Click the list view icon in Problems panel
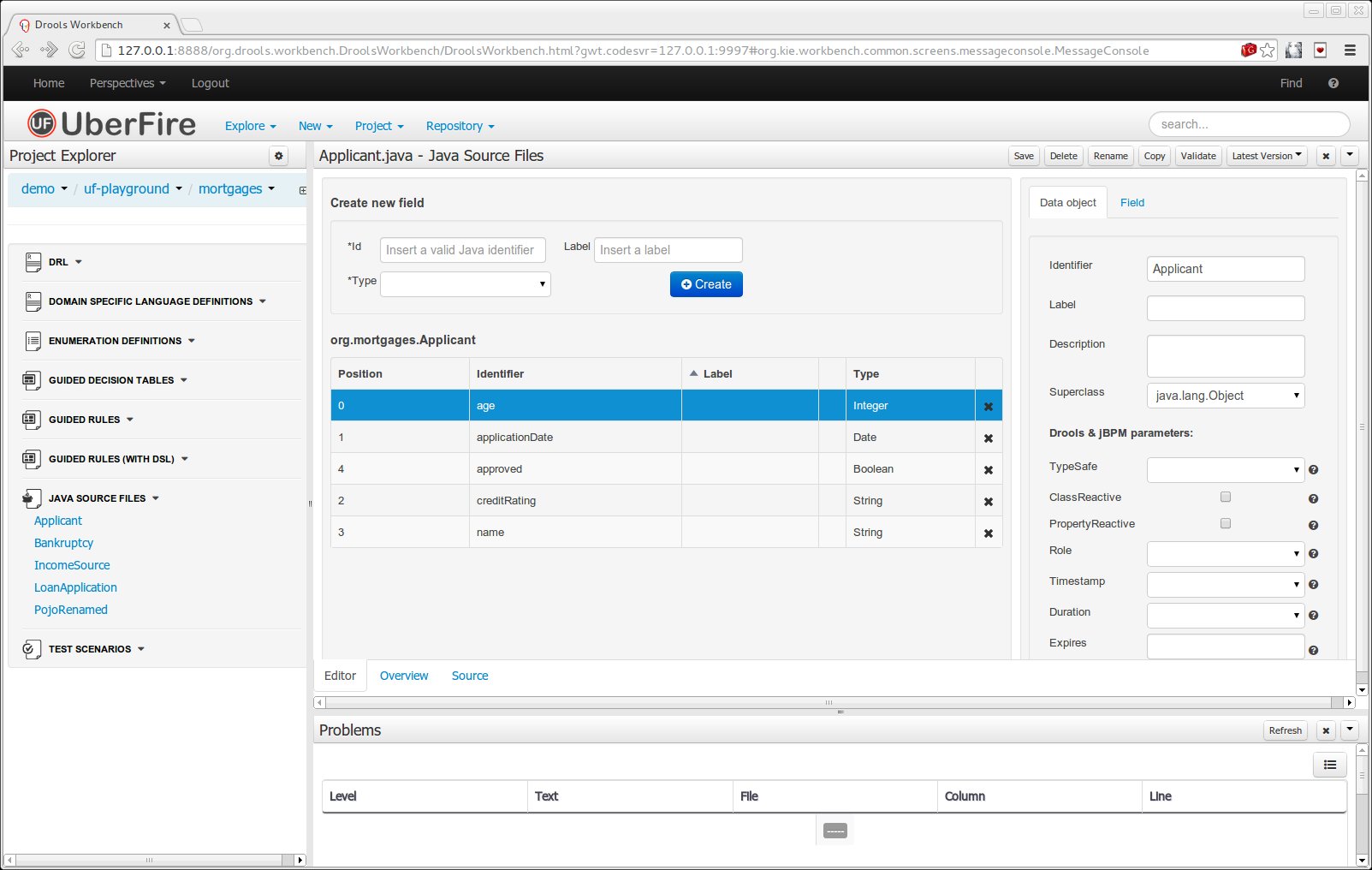Viewport: 1372px width, 870px height. tap(1329, 765)
